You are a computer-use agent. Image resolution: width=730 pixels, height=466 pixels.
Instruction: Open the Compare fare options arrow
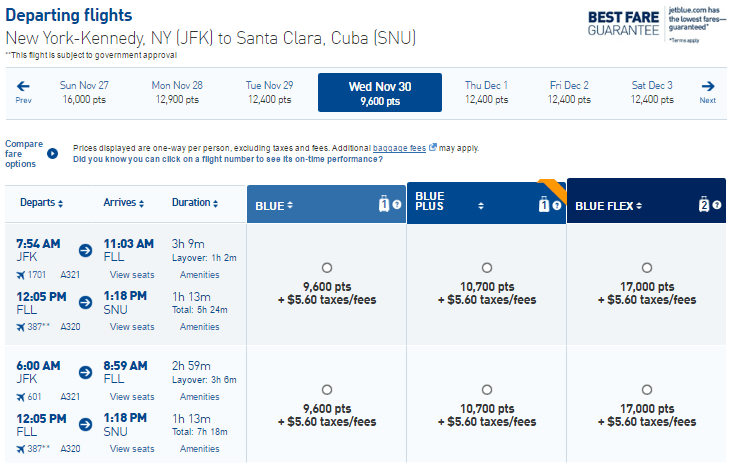pyautogui.click(x=53, y=154)
